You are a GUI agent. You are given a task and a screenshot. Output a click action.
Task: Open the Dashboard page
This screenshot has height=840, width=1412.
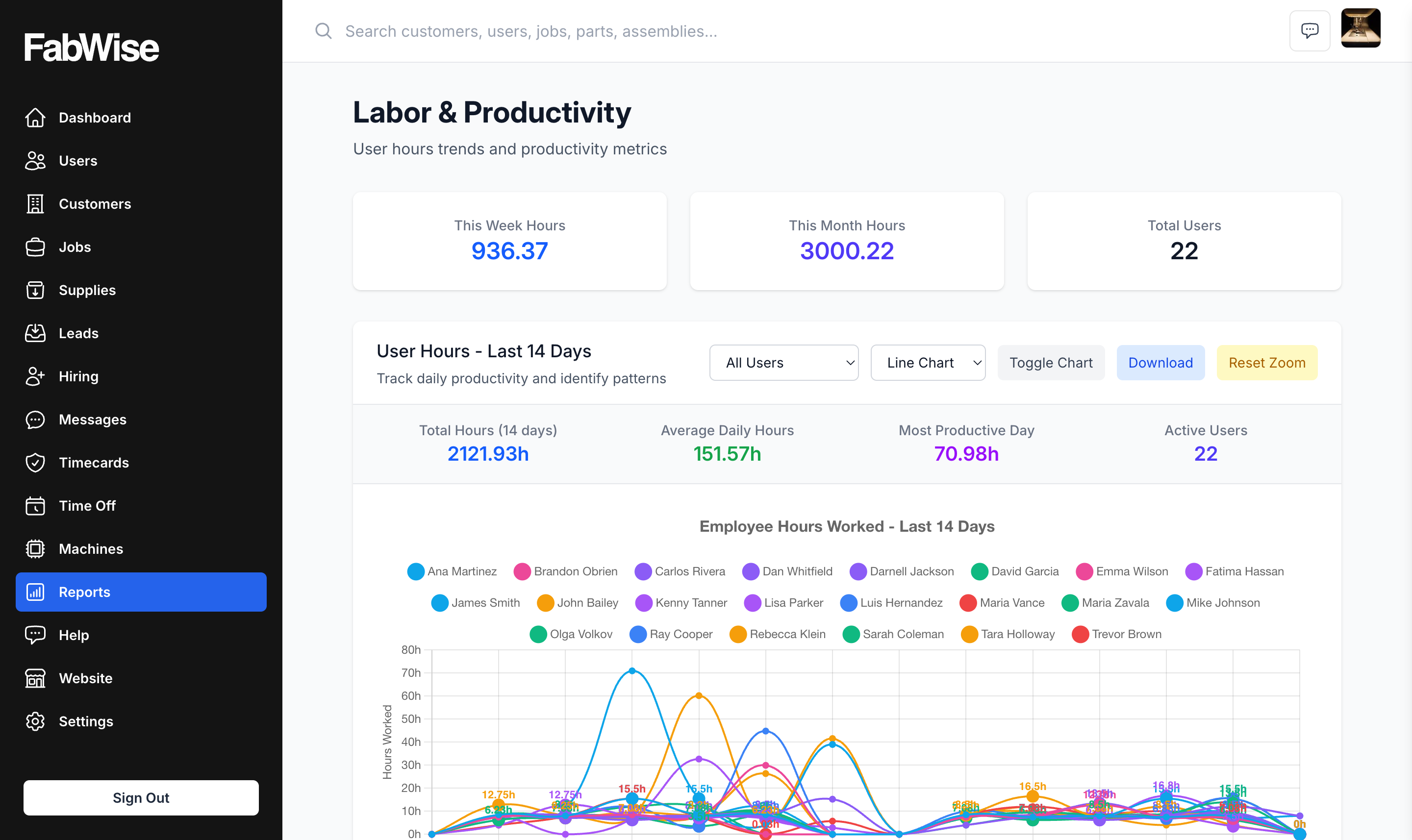(x=141, y=118)
